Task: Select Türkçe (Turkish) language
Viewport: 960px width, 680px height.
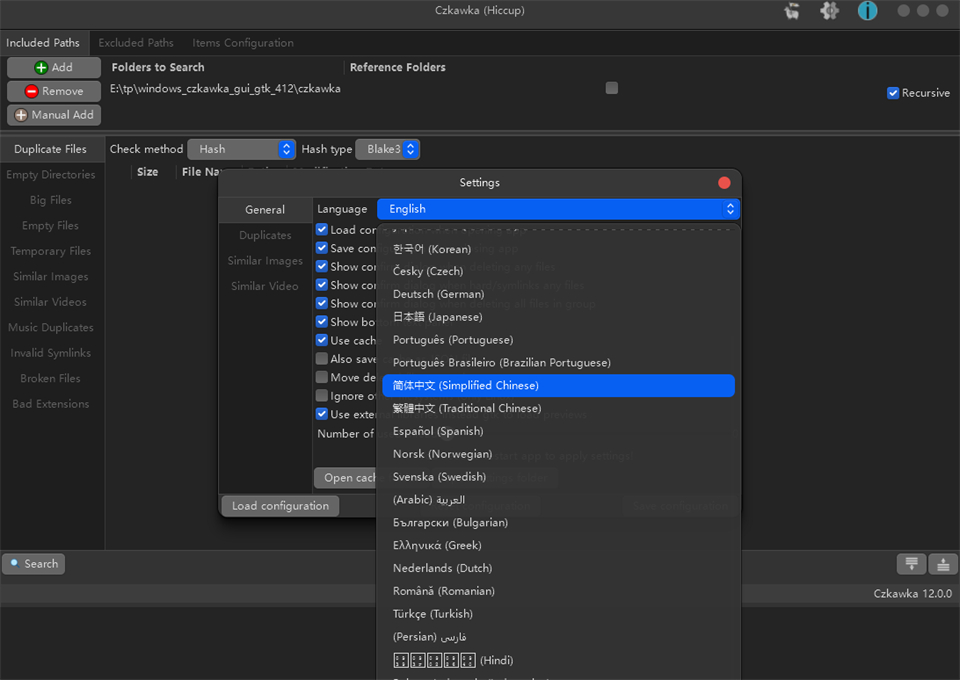Action: click(x=558, y=614)
